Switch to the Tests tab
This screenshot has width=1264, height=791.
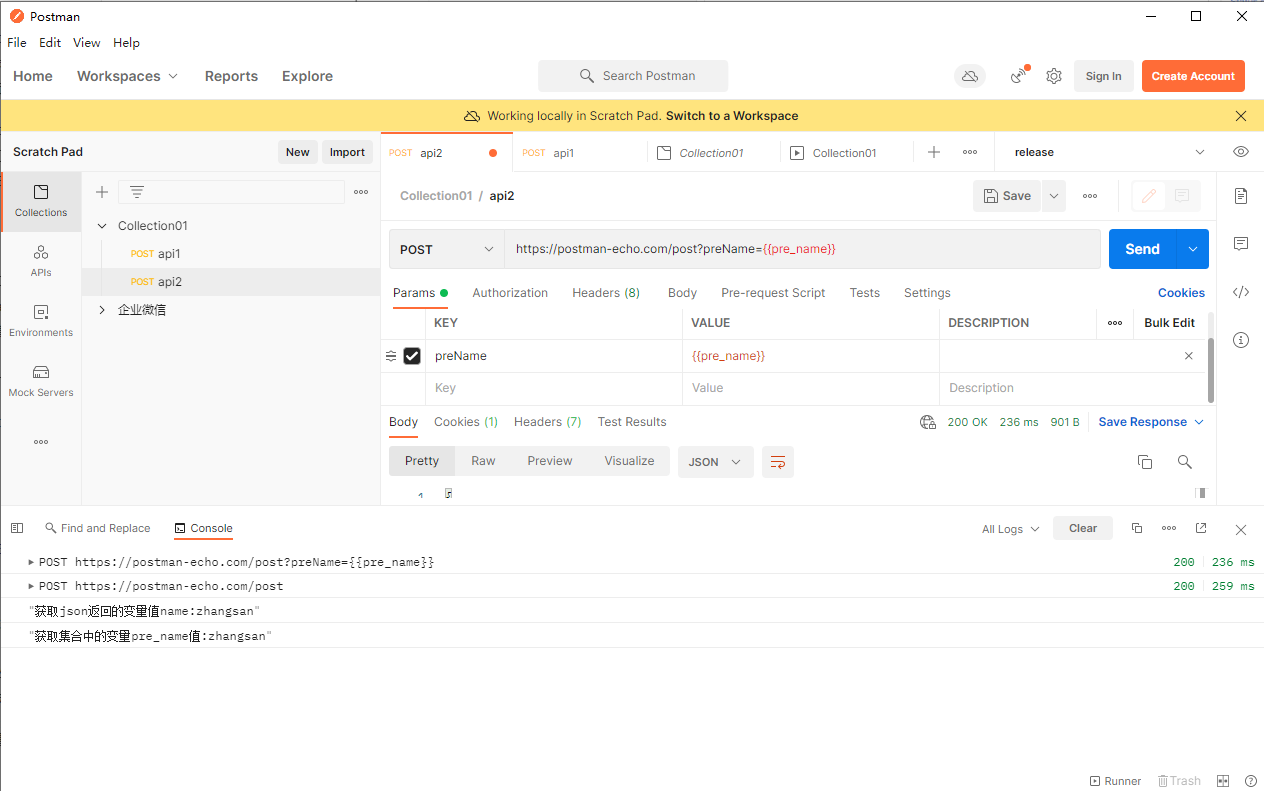point(865,293)
